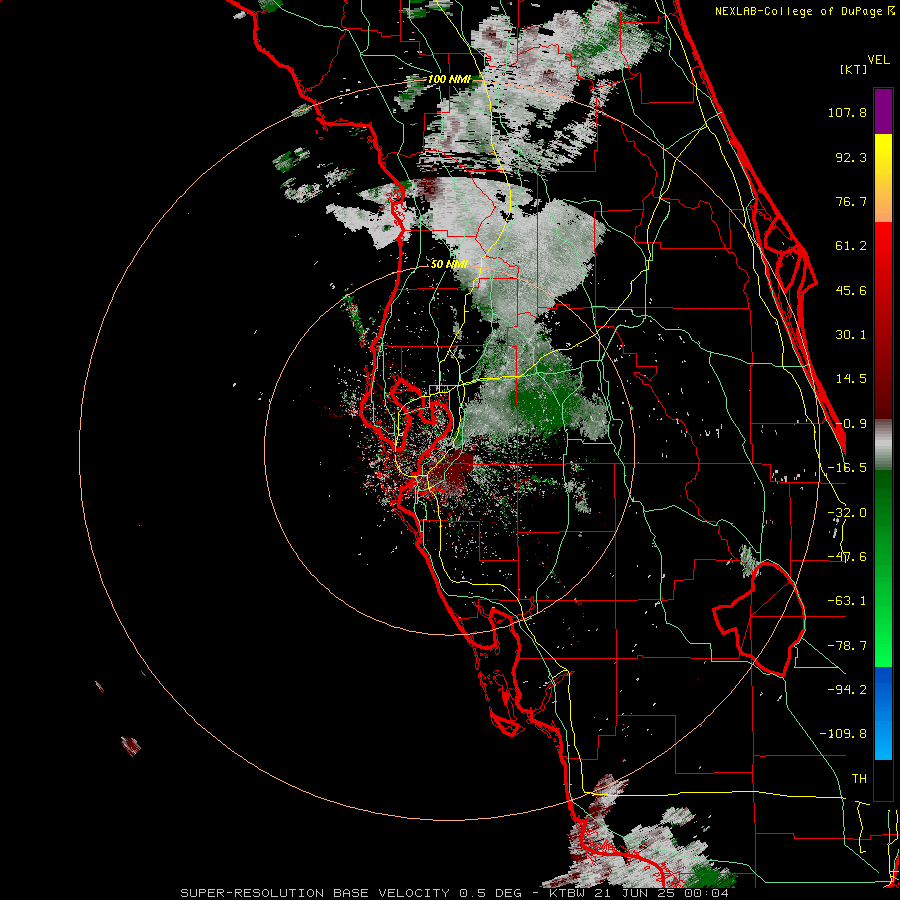900x900 pixels.
Task: Click the -32.0 velocity value
Action: [x=847, y=513]
